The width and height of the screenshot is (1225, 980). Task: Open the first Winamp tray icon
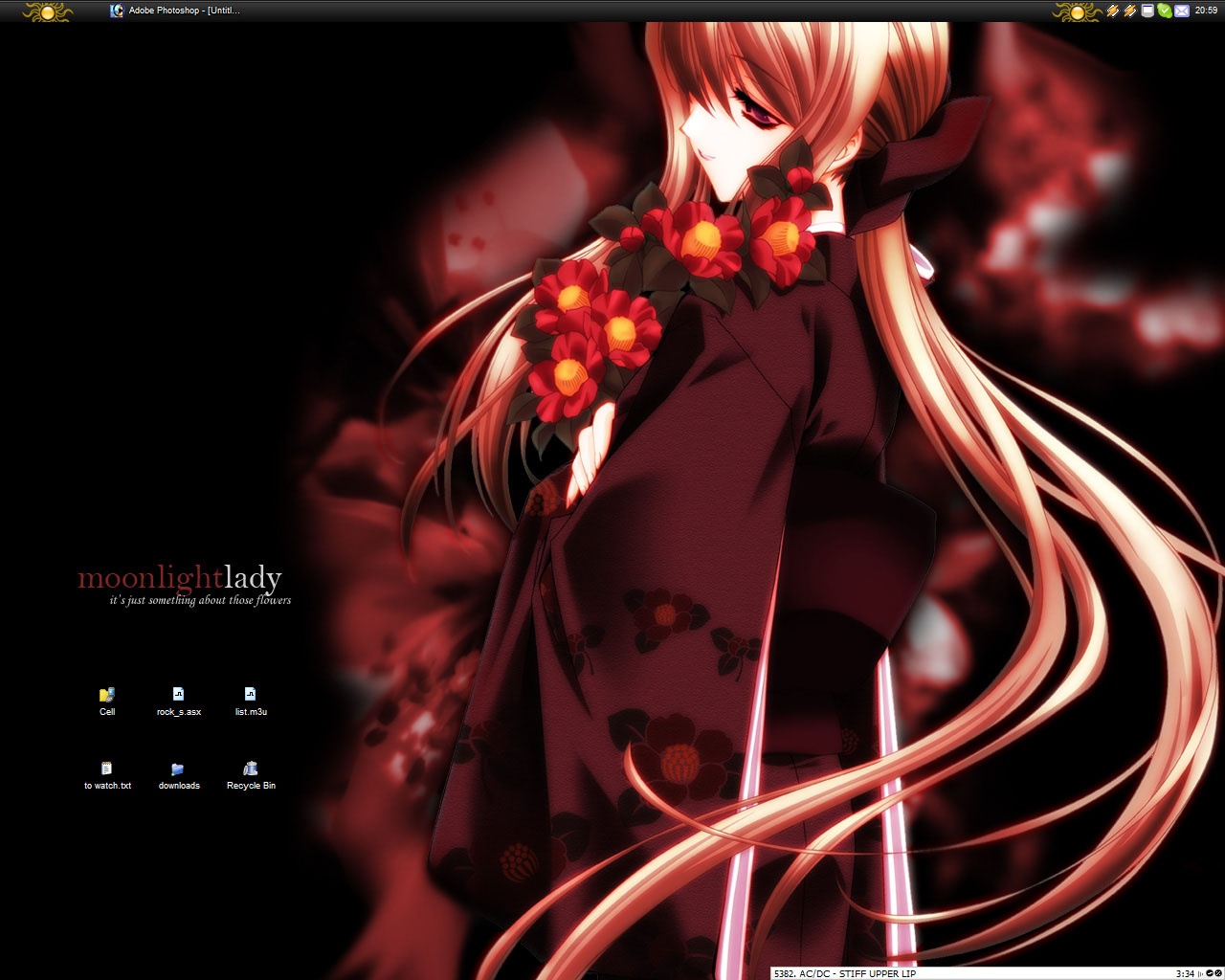tap(1113, 11)
